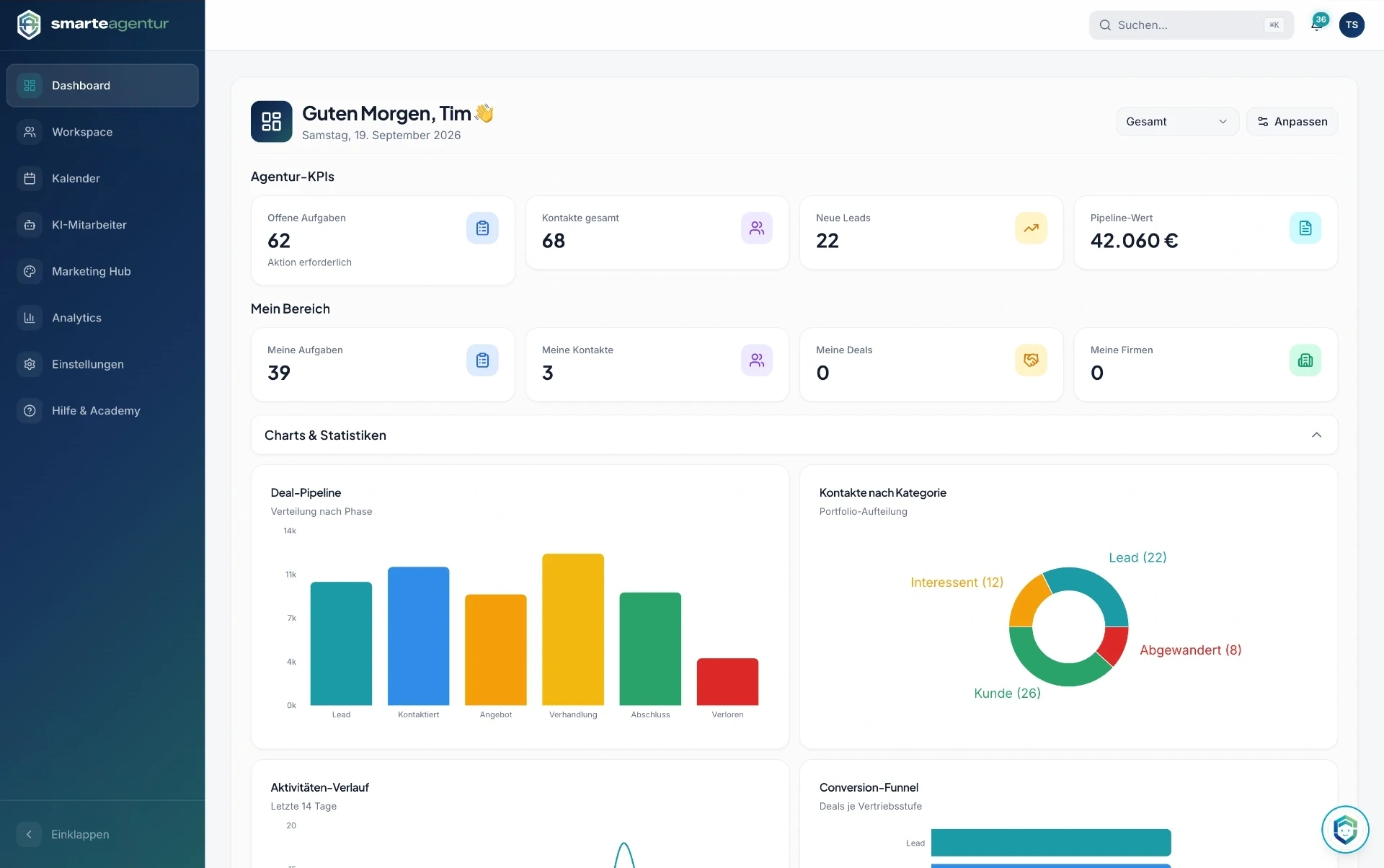Viewport: 1384px width, 868px height.
Task: Click the Interessent (12) donut label
Action: click(957, 583)
